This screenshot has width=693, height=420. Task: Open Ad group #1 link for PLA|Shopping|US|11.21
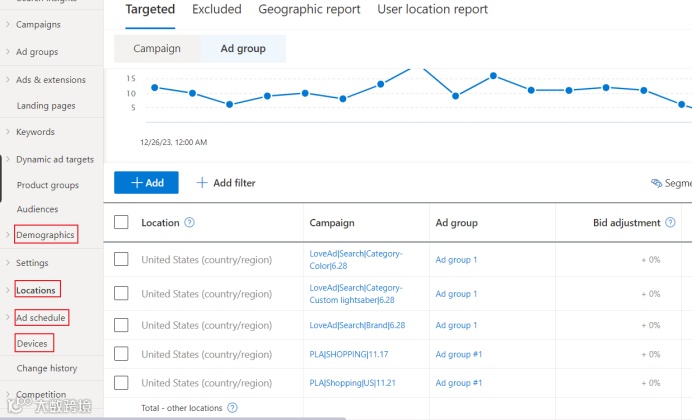click(x=459, y=383)
